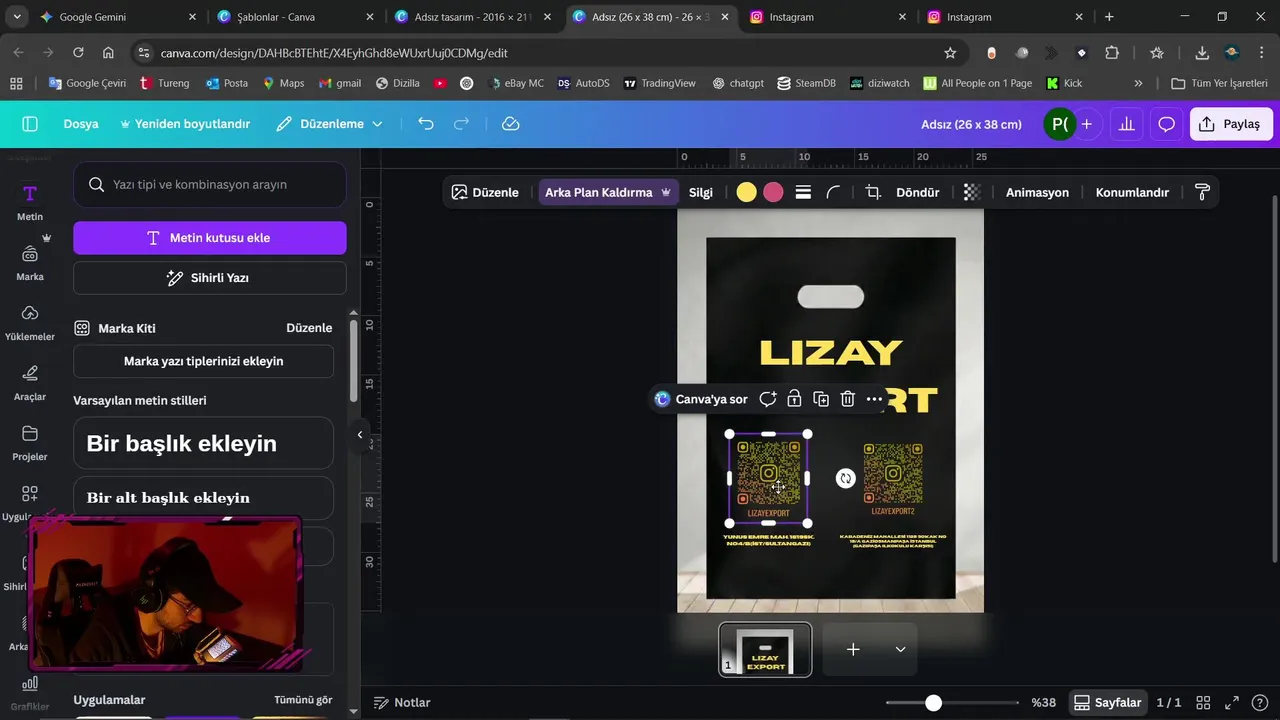Open the Dosya menu
The image size is (1280, 720).
pos(81,124)
